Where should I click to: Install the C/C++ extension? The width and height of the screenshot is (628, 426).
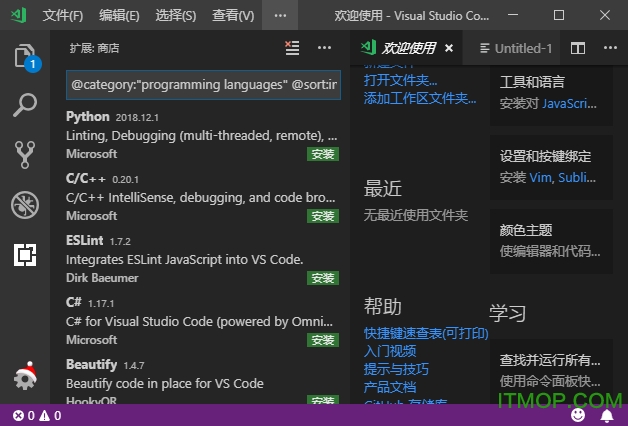click(323, 216)
